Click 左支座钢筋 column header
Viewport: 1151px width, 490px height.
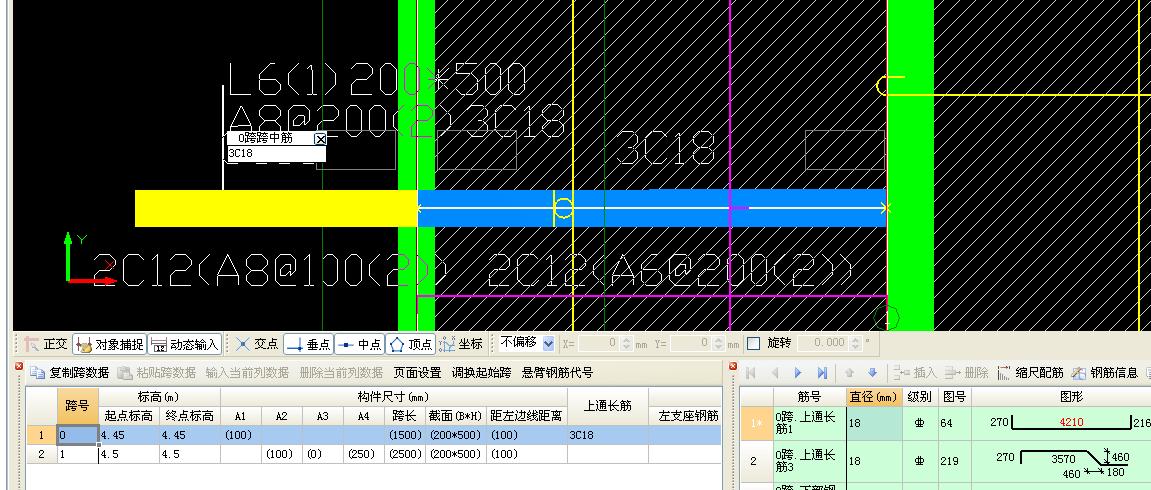point(688,416)
